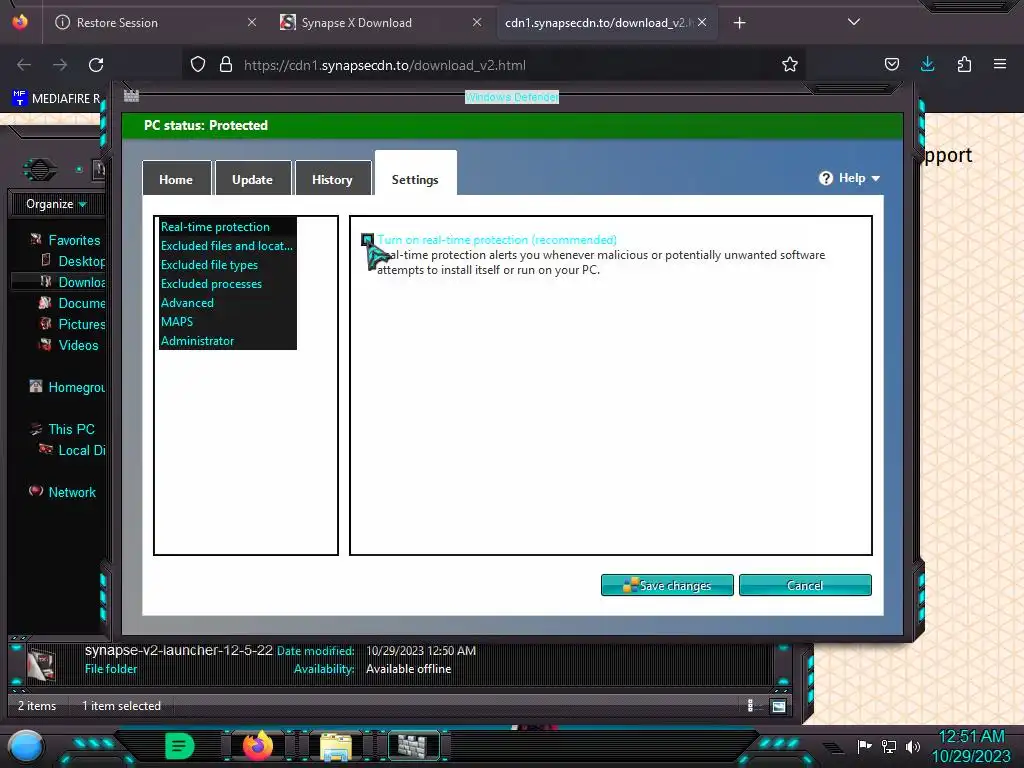This screenshot has width=1024, height=768.
Task: Open a new Firefox tab
Action: click(739, 23)
